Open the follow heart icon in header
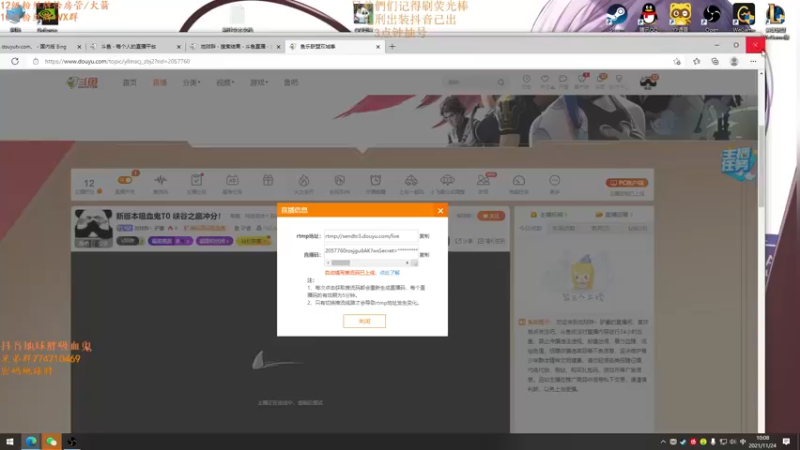Viewport: 800px width, 450px height. tap(545, 81)
